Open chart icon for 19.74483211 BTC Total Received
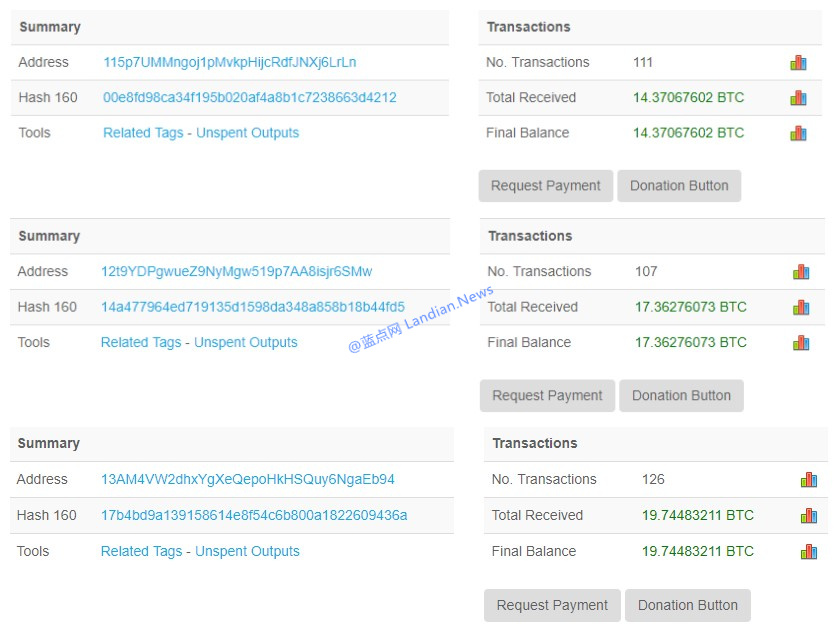The width and height of the screenshot is (838, 636). (809, 516)
